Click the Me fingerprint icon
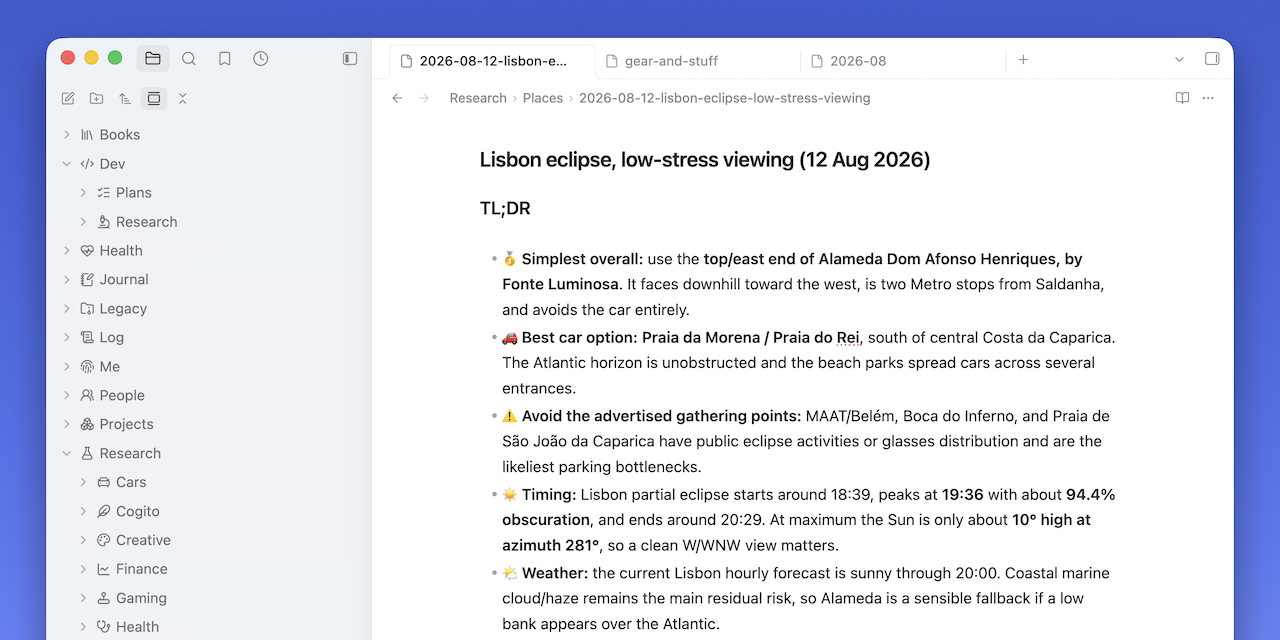1280x640 pixels. tap(87, 366)
